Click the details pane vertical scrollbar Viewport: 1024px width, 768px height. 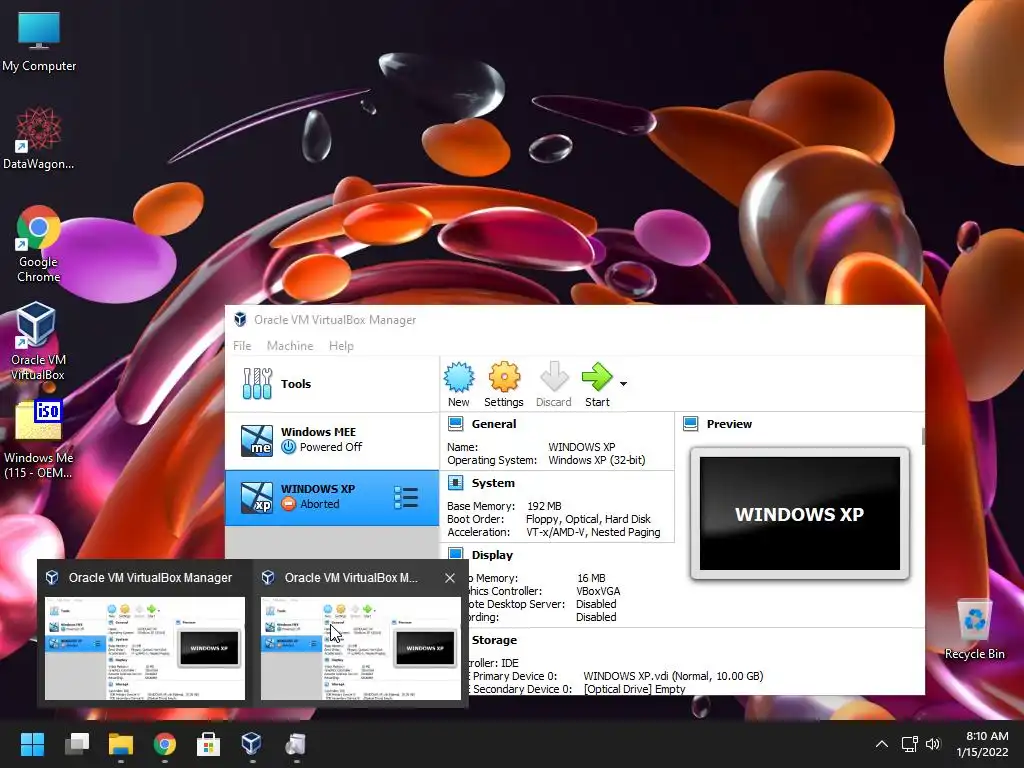923,436
